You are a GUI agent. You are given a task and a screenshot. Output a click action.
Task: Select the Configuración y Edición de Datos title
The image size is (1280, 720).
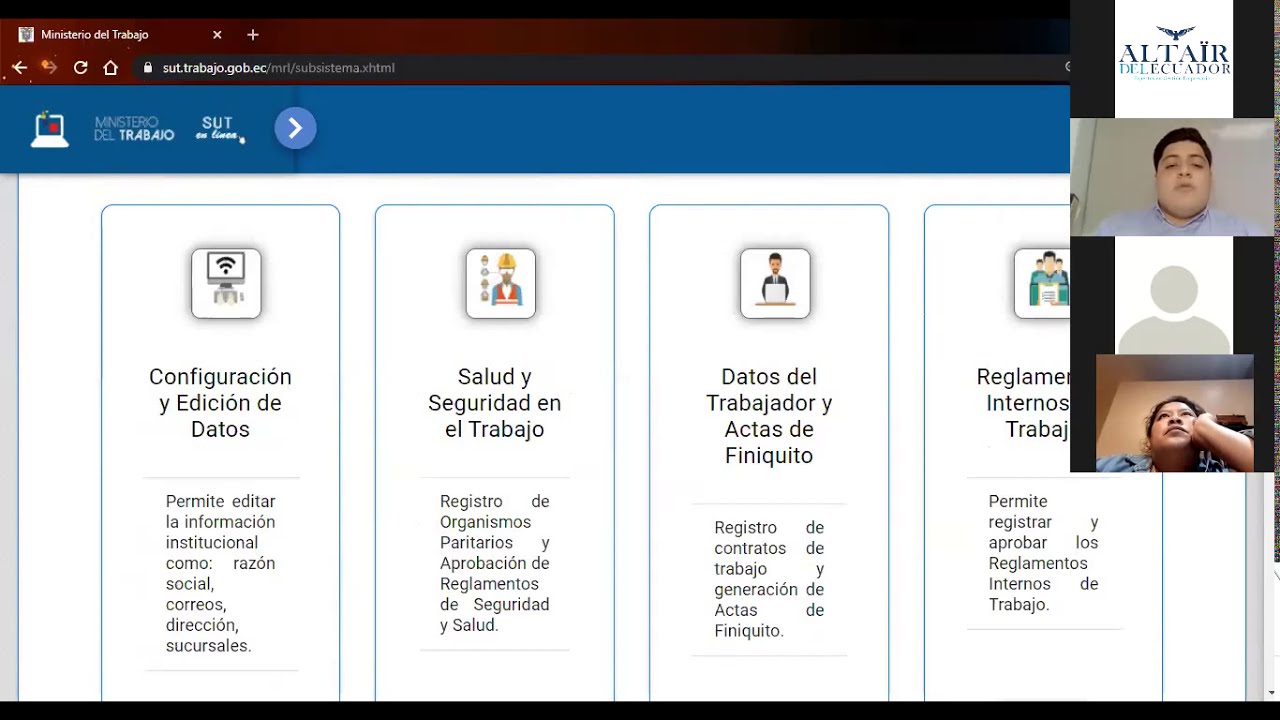click(220, 403)
